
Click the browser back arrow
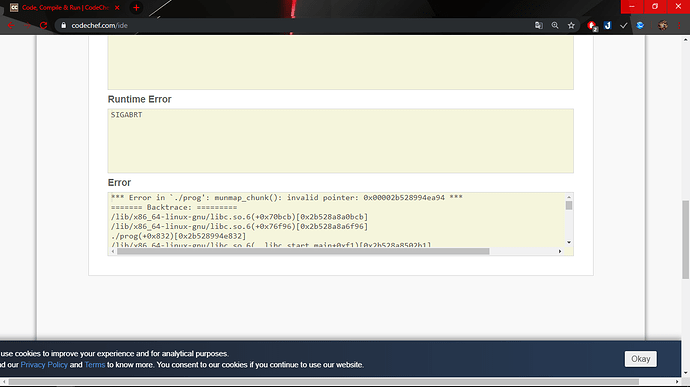(11, 26)
